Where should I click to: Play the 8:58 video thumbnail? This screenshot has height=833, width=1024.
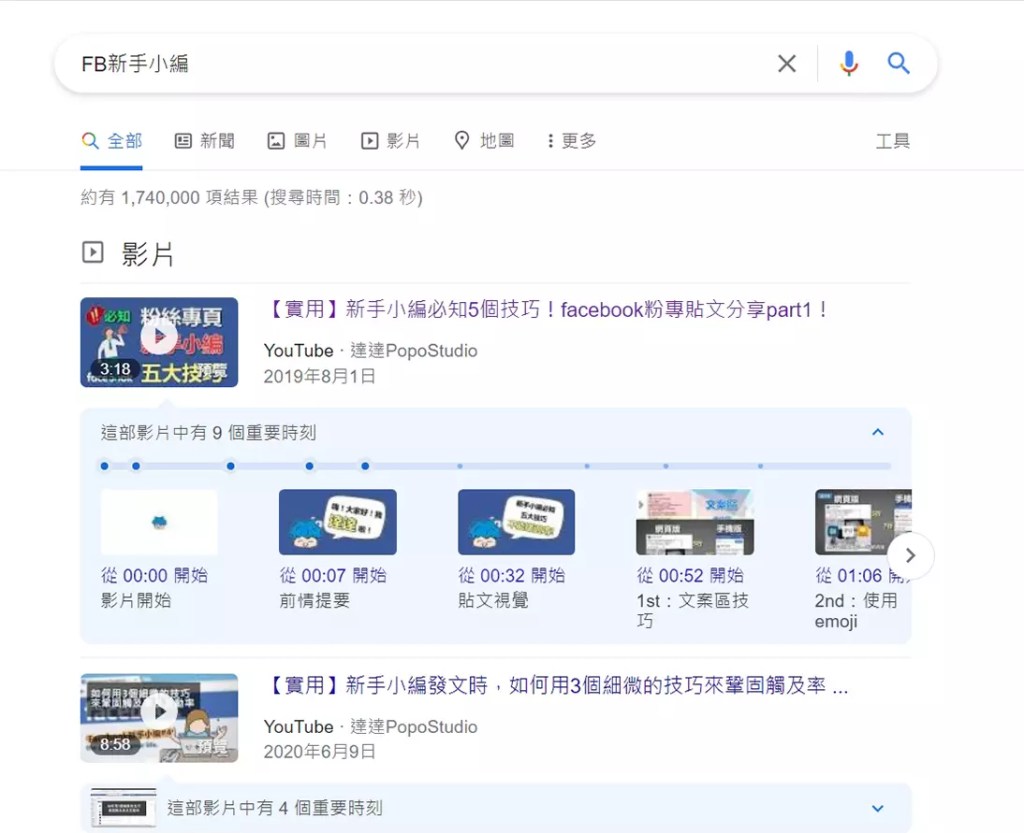(x=159, y=716)
